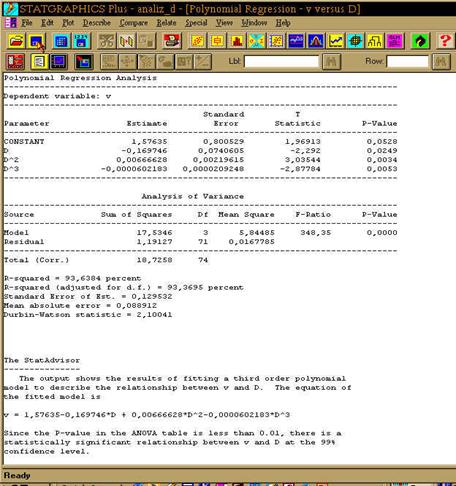Click the CONSTANT estimate value 1,57635

pyautogui.click(x=149, y=141)
